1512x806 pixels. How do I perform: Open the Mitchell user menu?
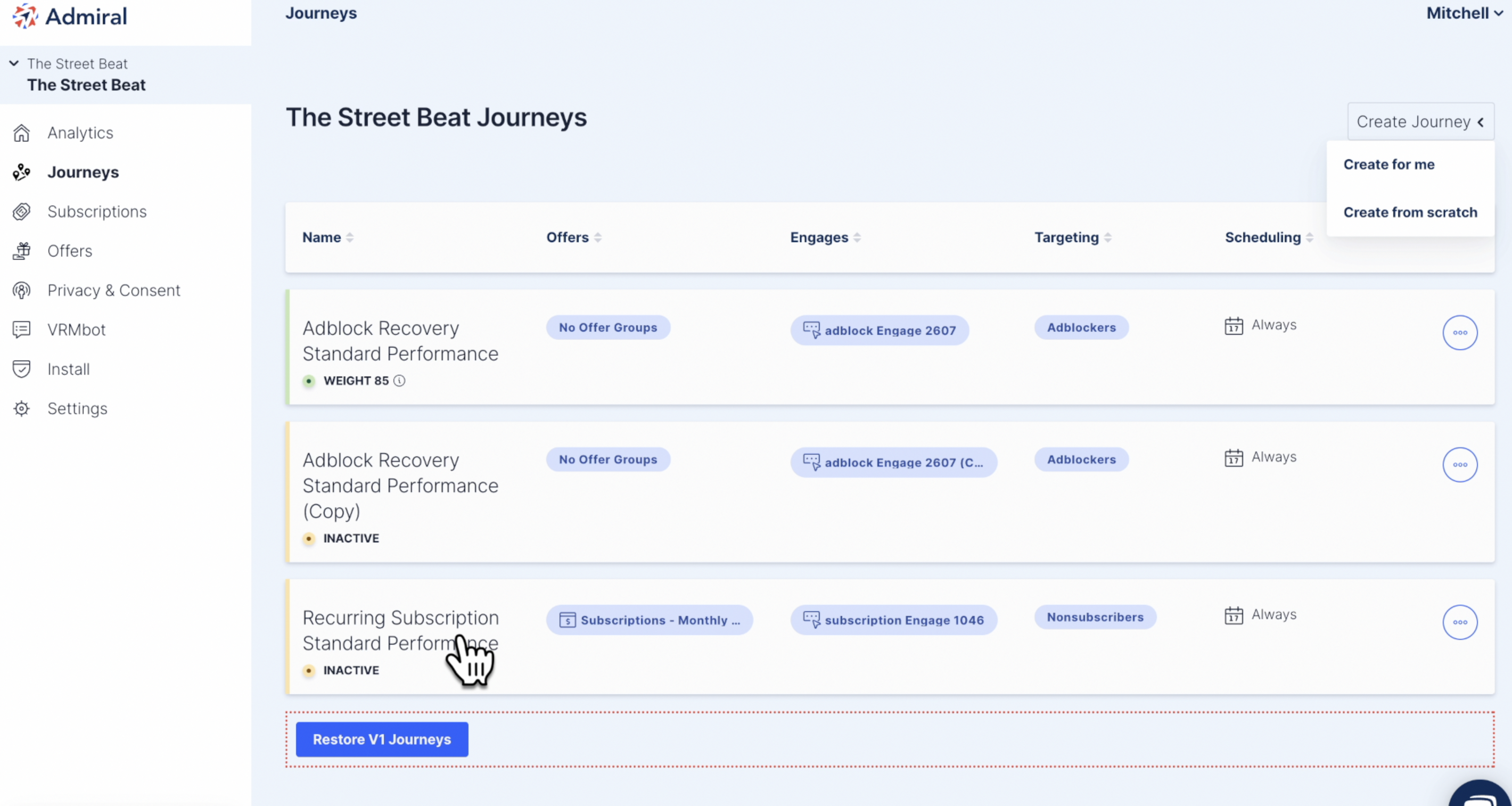point(1465,13)
